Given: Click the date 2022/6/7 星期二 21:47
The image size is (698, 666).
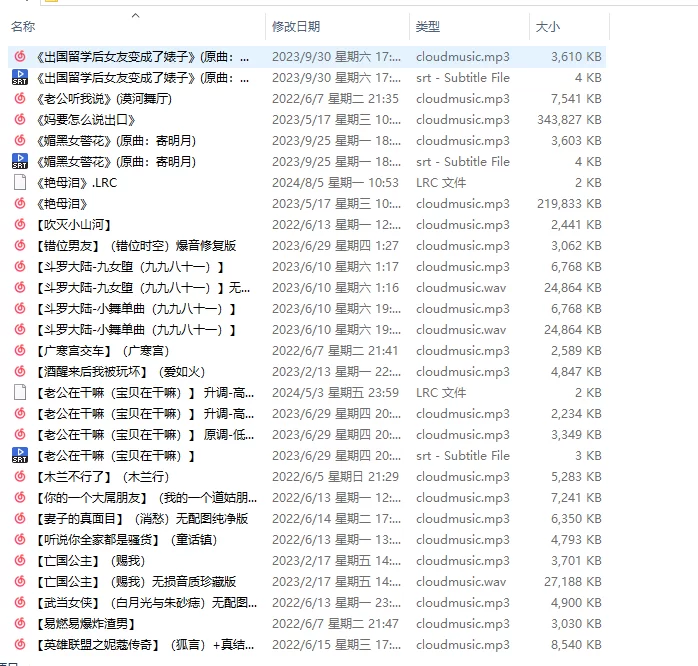Looking at the screenshot, I should [x=335, y=623].
